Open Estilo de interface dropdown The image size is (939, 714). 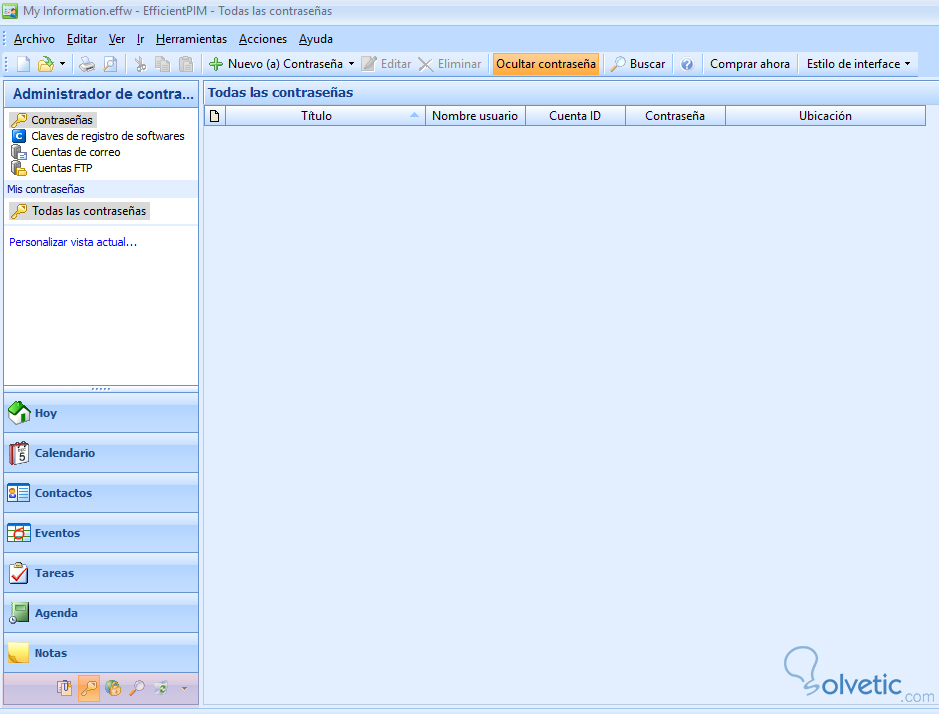click(x=858, y=64)
